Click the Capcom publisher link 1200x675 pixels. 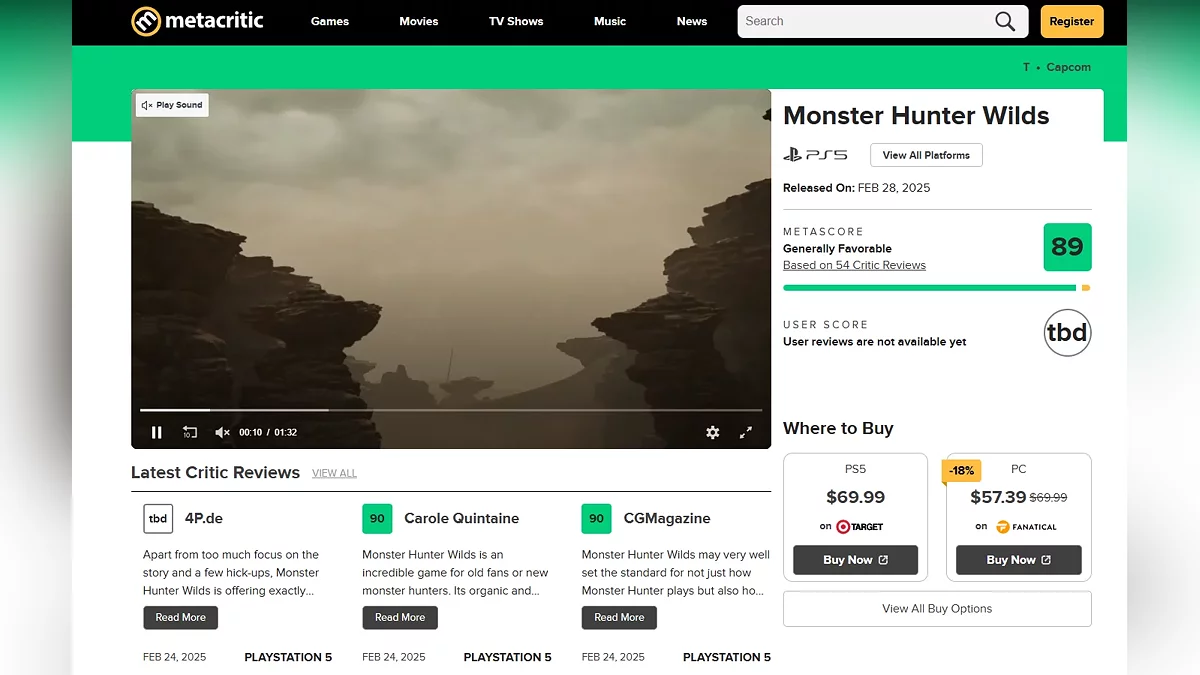(1069, 67)
